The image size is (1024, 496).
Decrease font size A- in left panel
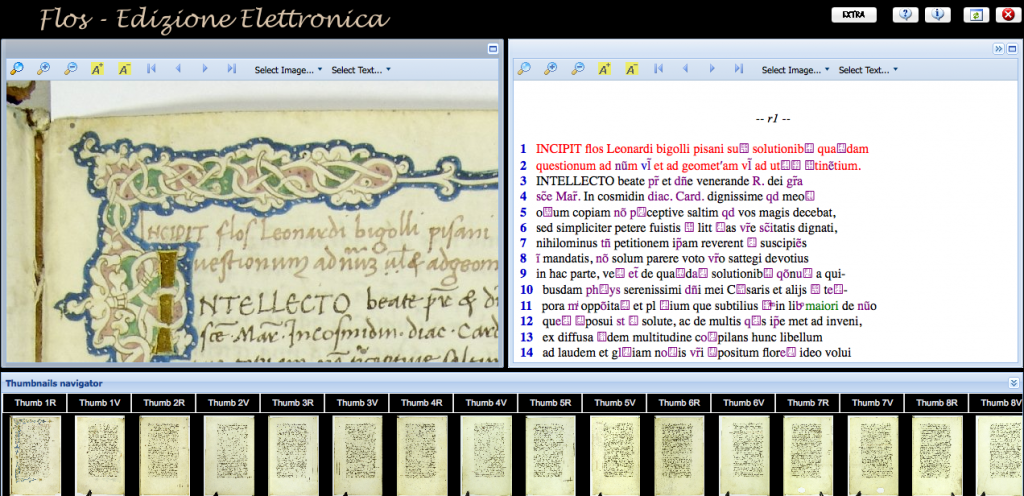124,69
